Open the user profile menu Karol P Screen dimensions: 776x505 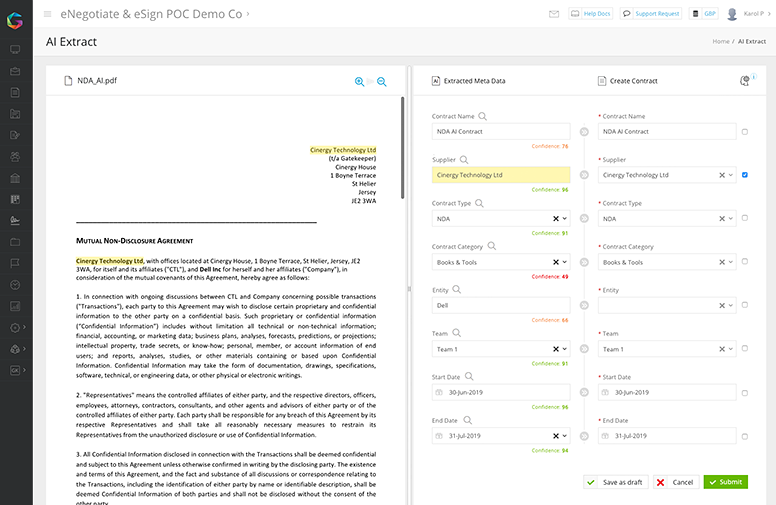coord(749,14)
